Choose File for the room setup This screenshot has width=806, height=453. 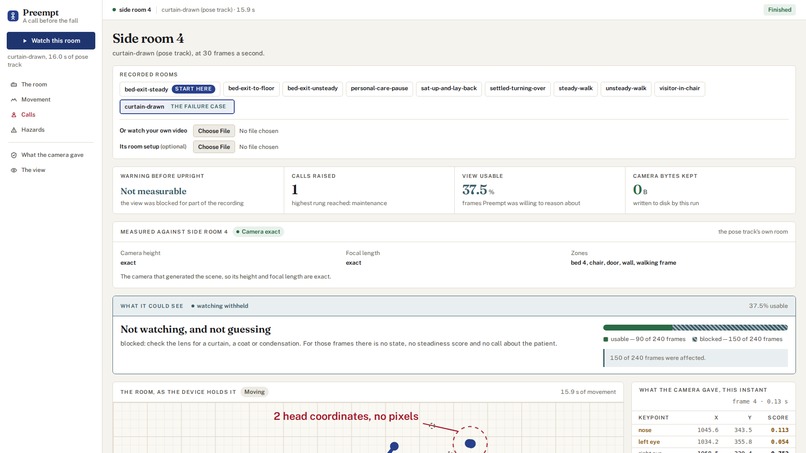[214, 147]
